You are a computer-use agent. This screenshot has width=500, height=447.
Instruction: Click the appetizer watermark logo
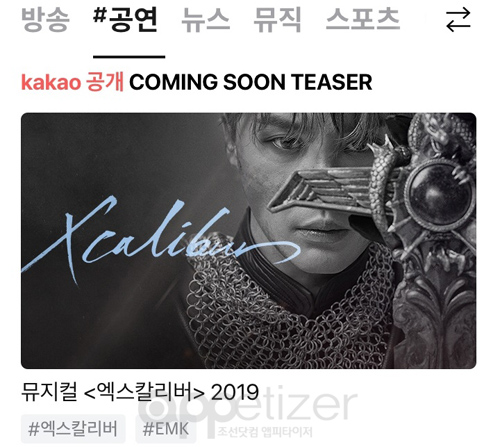click(247, 407)
